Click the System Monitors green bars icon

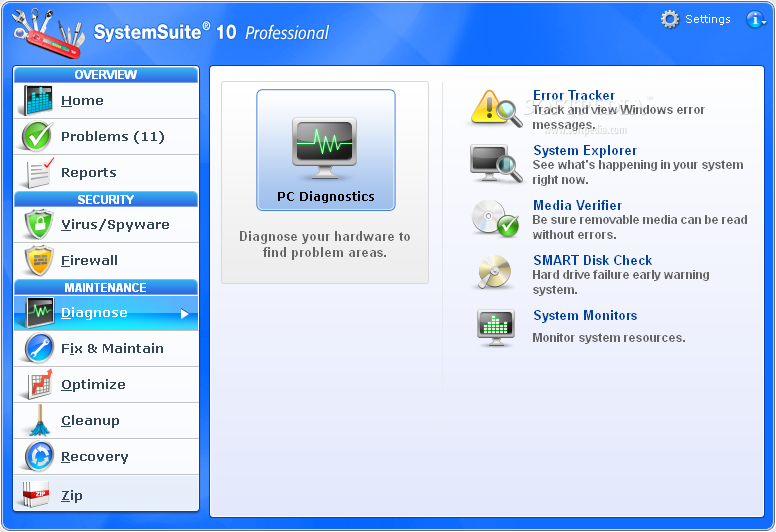pyautogui.click(x=496, y=327)
